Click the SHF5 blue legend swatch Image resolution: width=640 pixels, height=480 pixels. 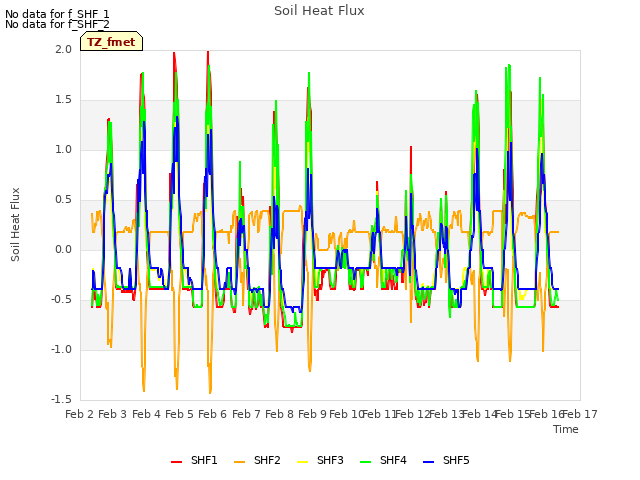[x=429, y=461]
